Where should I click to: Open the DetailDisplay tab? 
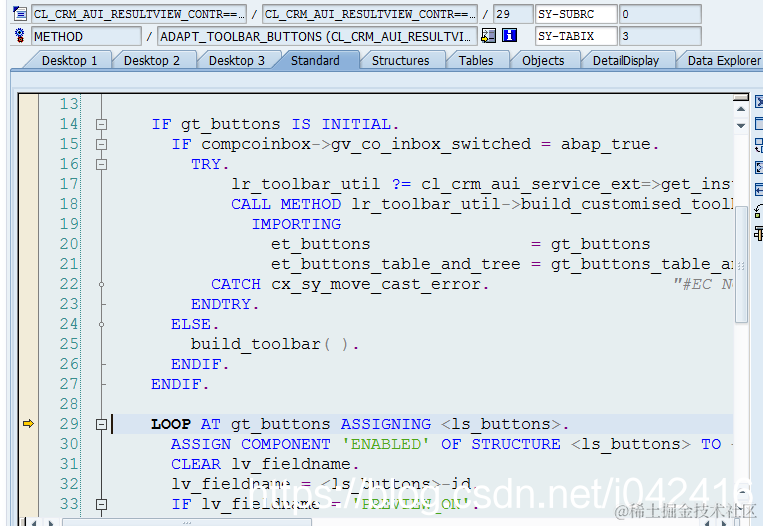tap(626, 60)
